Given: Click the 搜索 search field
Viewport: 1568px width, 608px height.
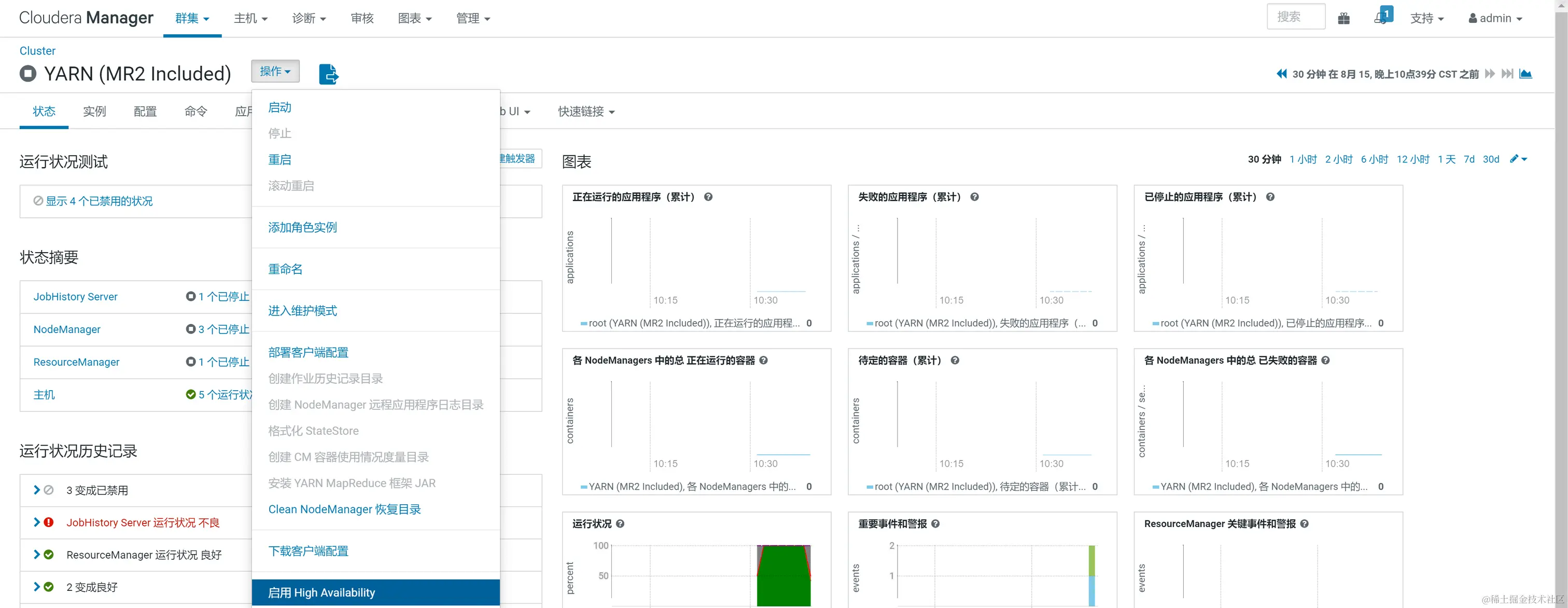Looking at the screenshot, I should click(x=1295, y=17).
